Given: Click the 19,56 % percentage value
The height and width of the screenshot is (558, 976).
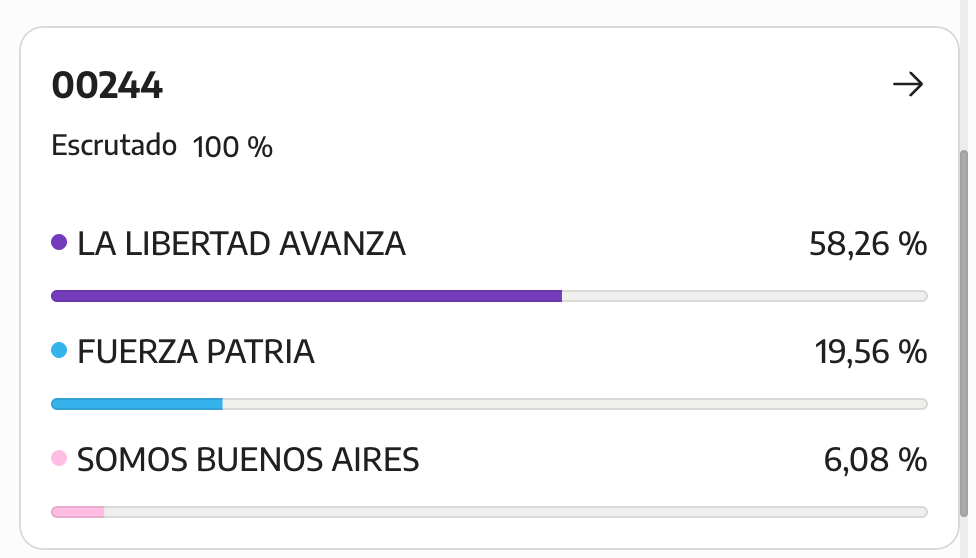Looking at the screenshot, I should 871,352.
